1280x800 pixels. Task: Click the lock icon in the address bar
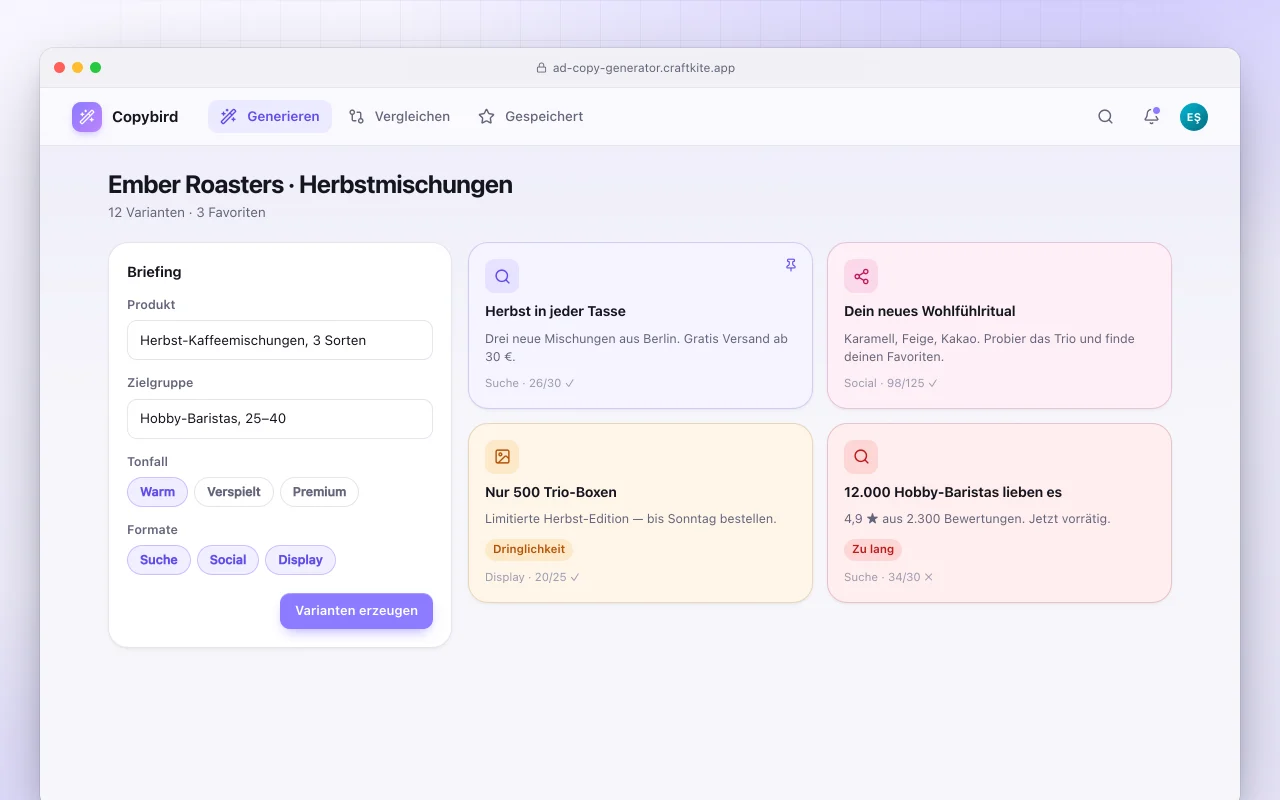[542, 68]
